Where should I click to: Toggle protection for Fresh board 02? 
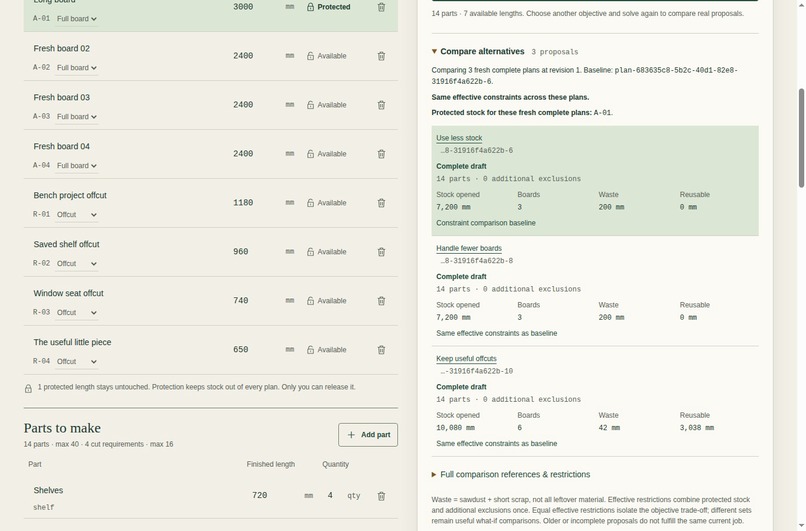tap(326, 56)
